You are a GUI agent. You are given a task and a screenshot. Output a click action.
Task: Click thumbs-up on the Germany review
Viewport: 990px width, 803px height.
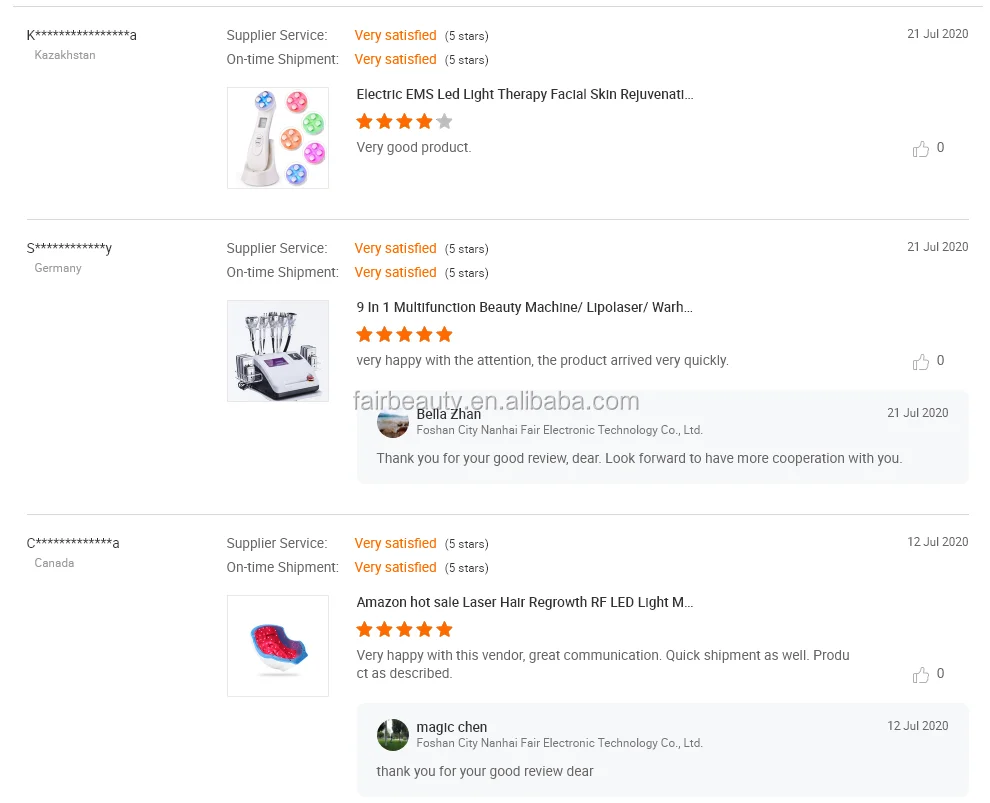point(921,362)
